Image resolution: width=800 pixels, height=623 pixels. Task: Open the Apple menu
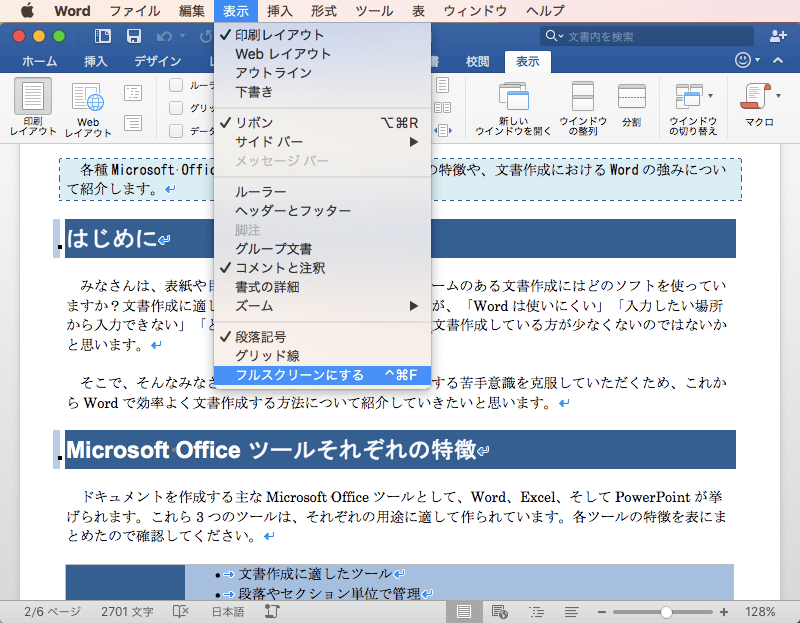click(28, 10)
